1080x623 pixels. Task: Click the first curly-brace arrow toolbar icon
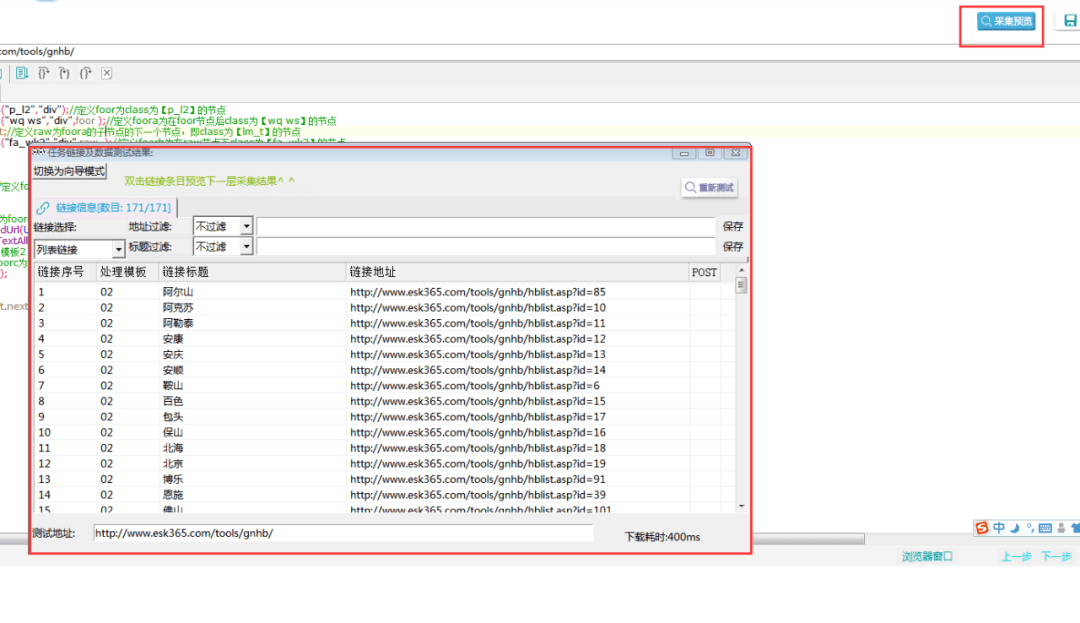pos(43,73)
